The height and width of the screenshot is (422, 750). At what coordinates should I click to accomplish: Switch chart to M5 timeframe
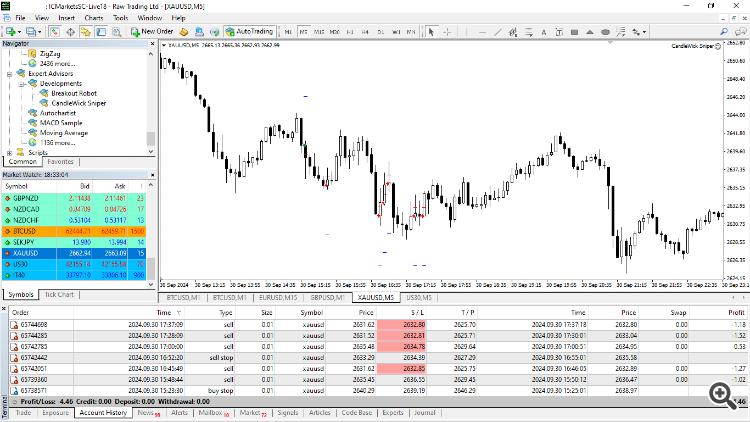(303, 32)
